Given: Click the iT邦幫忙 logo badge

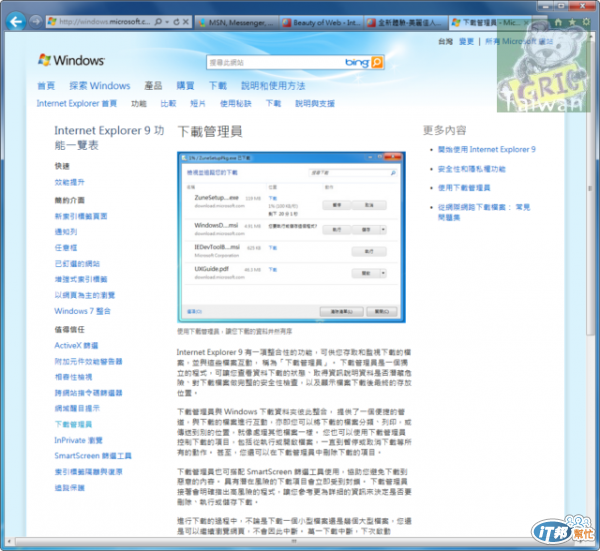Looking at the screenshot, I should coord(562,530).
